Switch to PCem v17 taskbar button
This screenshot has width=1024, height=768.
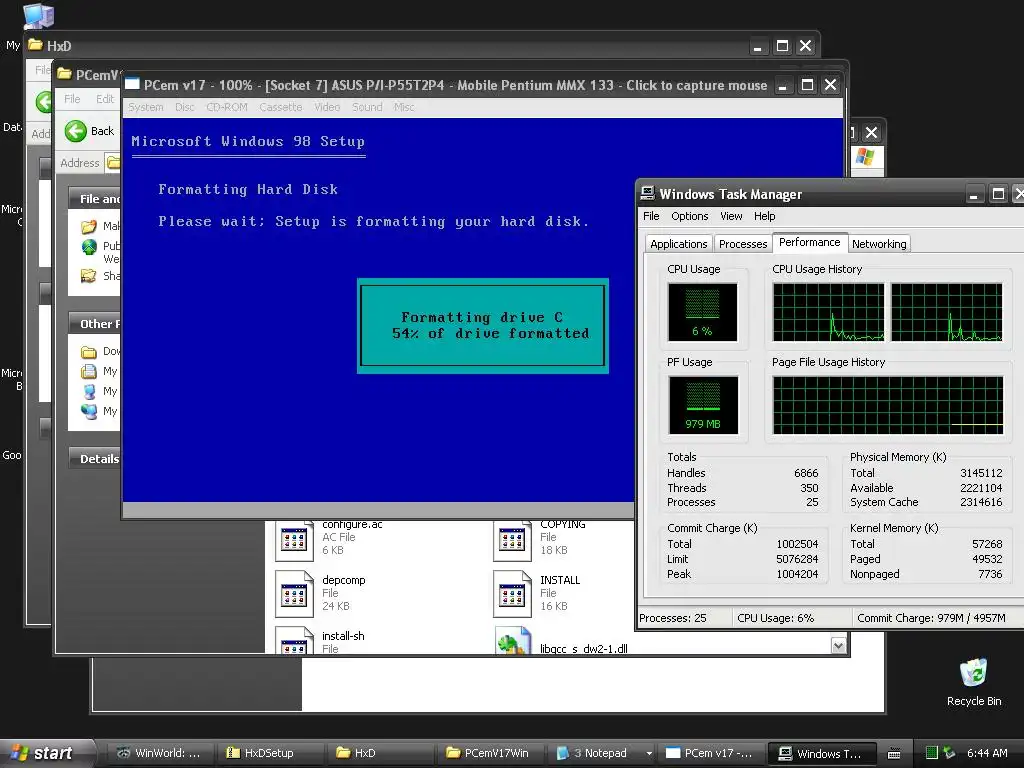click(709, 753)
